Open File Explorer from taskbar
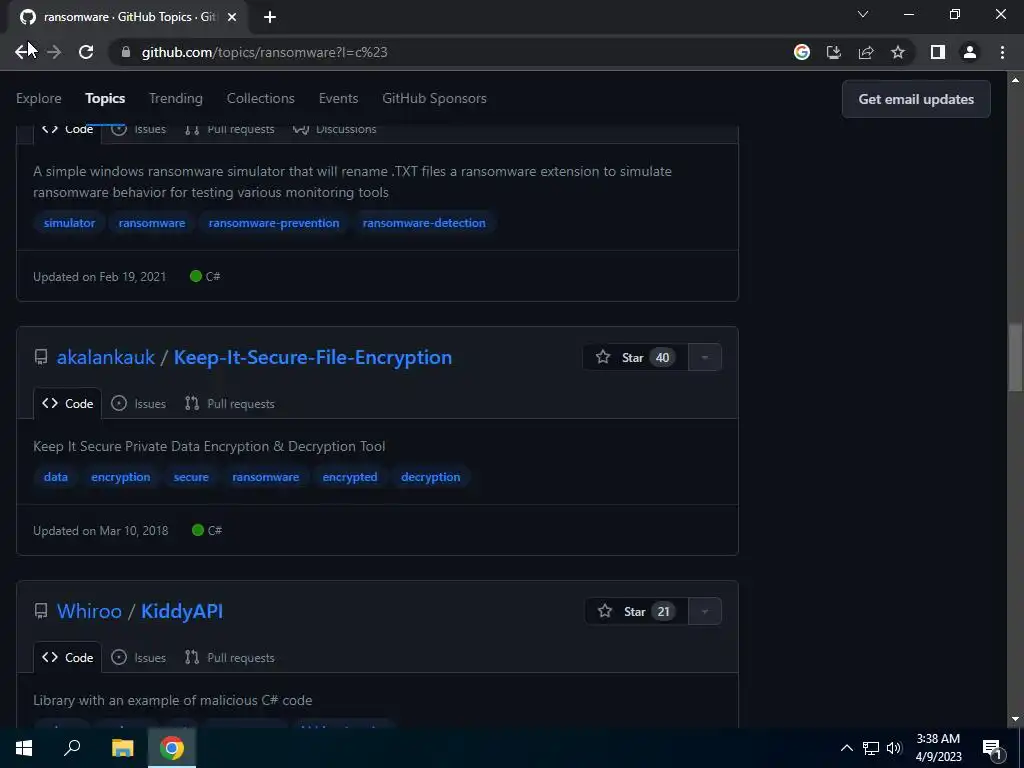 click(122, 748)
